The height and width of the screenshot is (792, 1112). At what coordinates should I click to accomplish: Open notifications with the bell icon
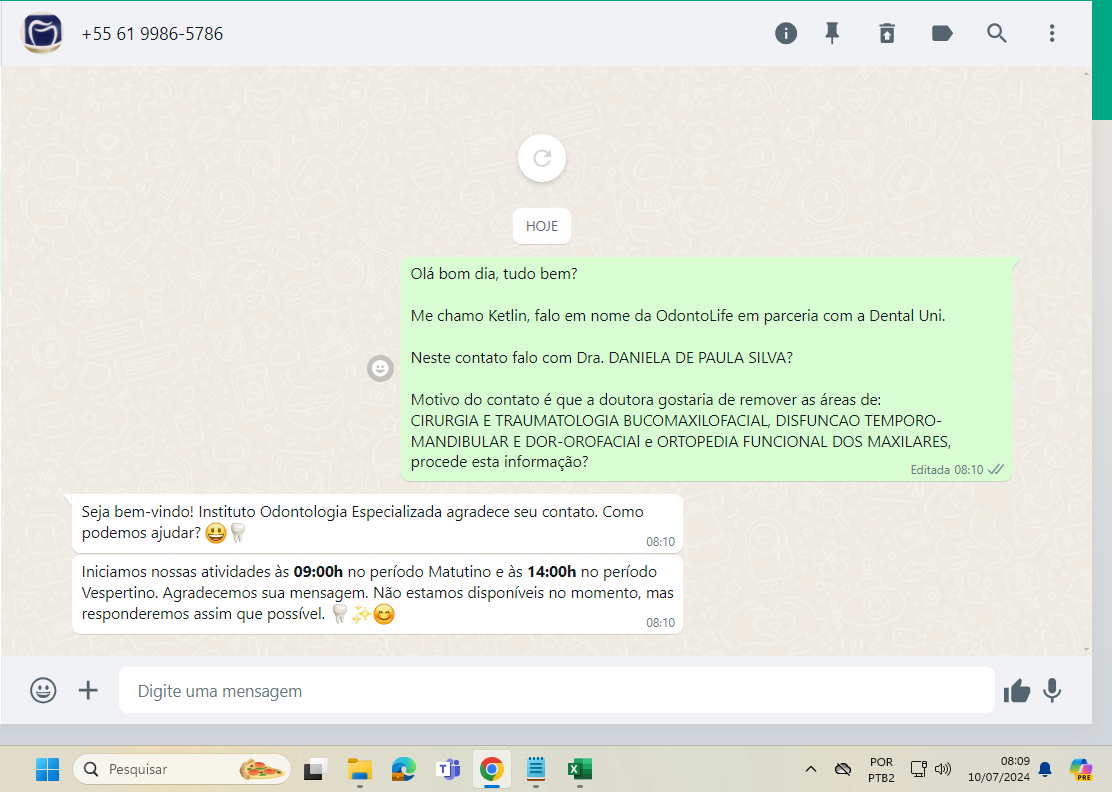pos(1045,769)
